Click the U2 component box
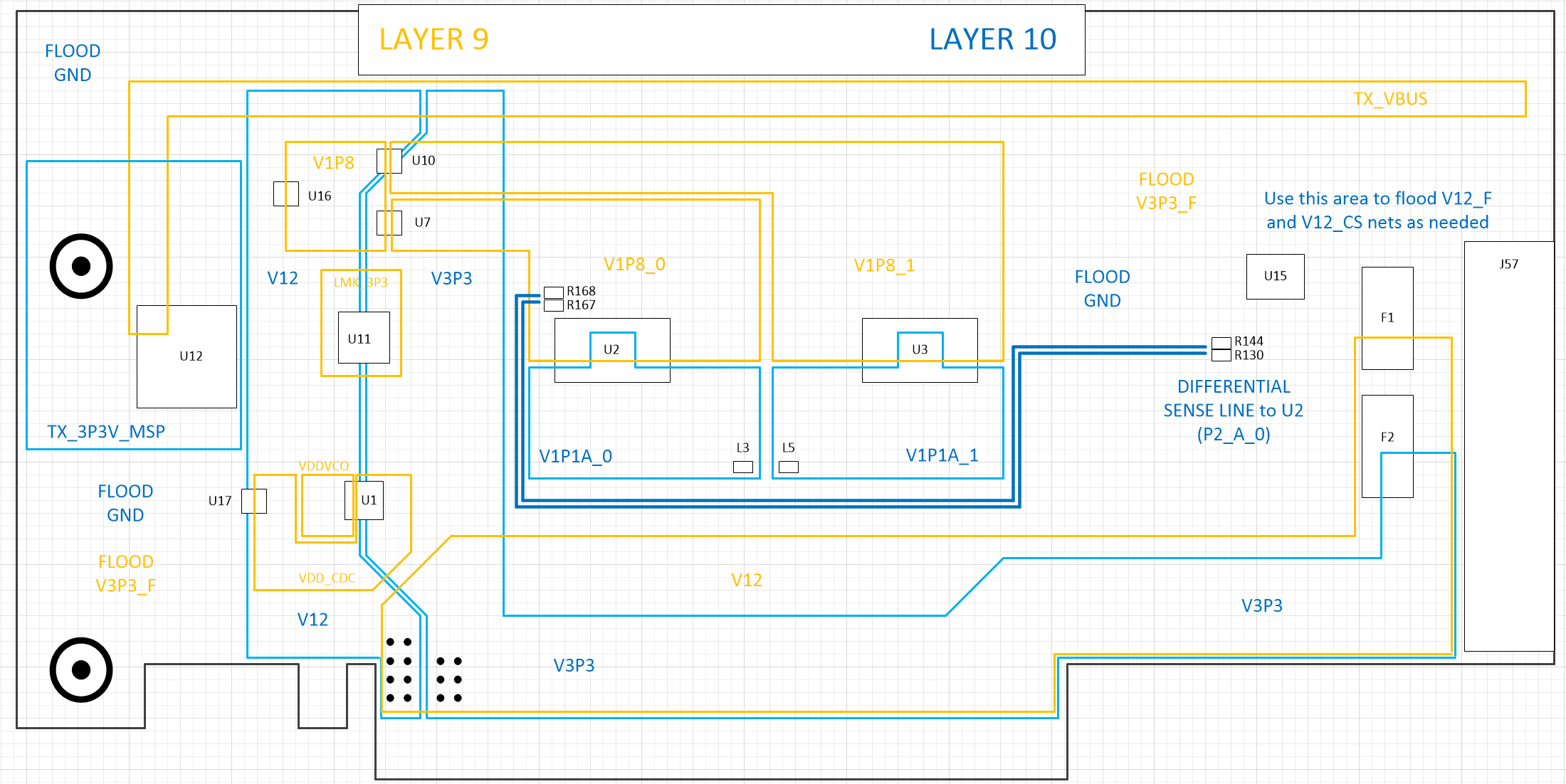Image resolution: width=1566 pixels, height=784 pixels. click(612, 350)
